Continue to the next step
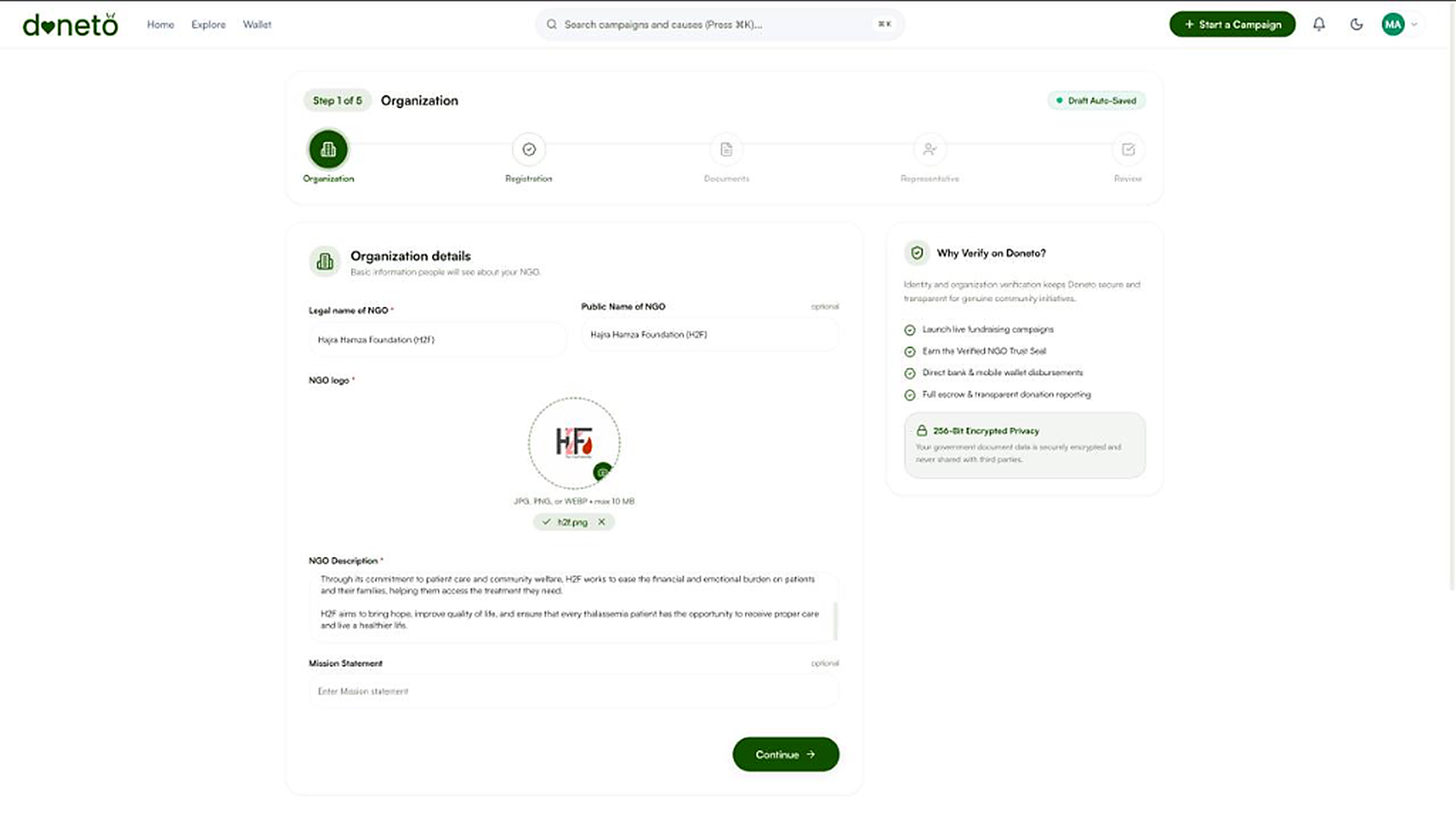 [786, 754]
